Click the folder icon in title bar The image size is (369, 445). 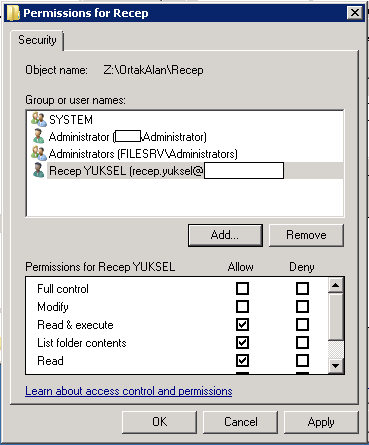click(13, 13)
